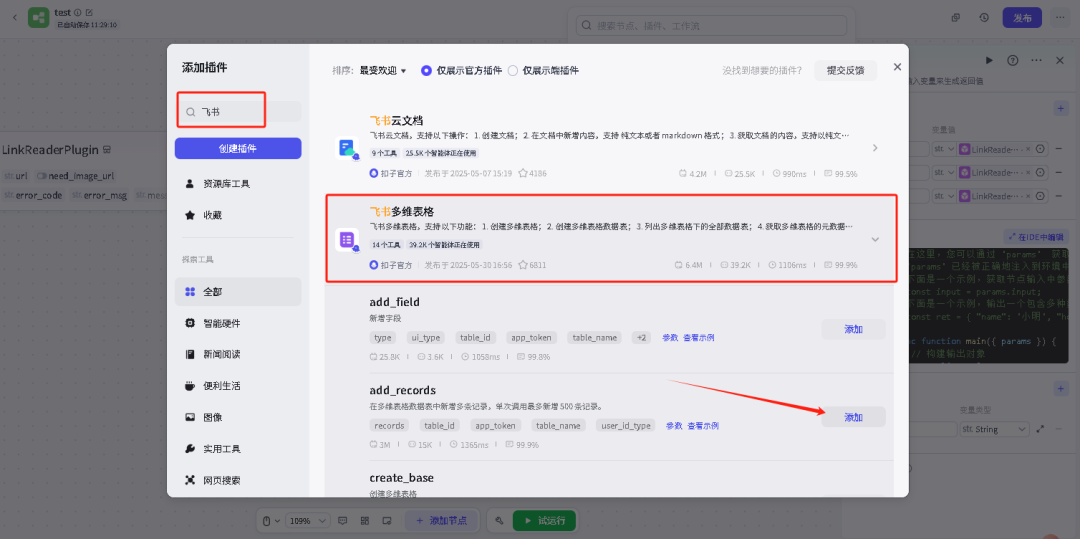Select the 网页搜索 category
The width and height of the screenshot is (1080, 539).
click(238, 480)
